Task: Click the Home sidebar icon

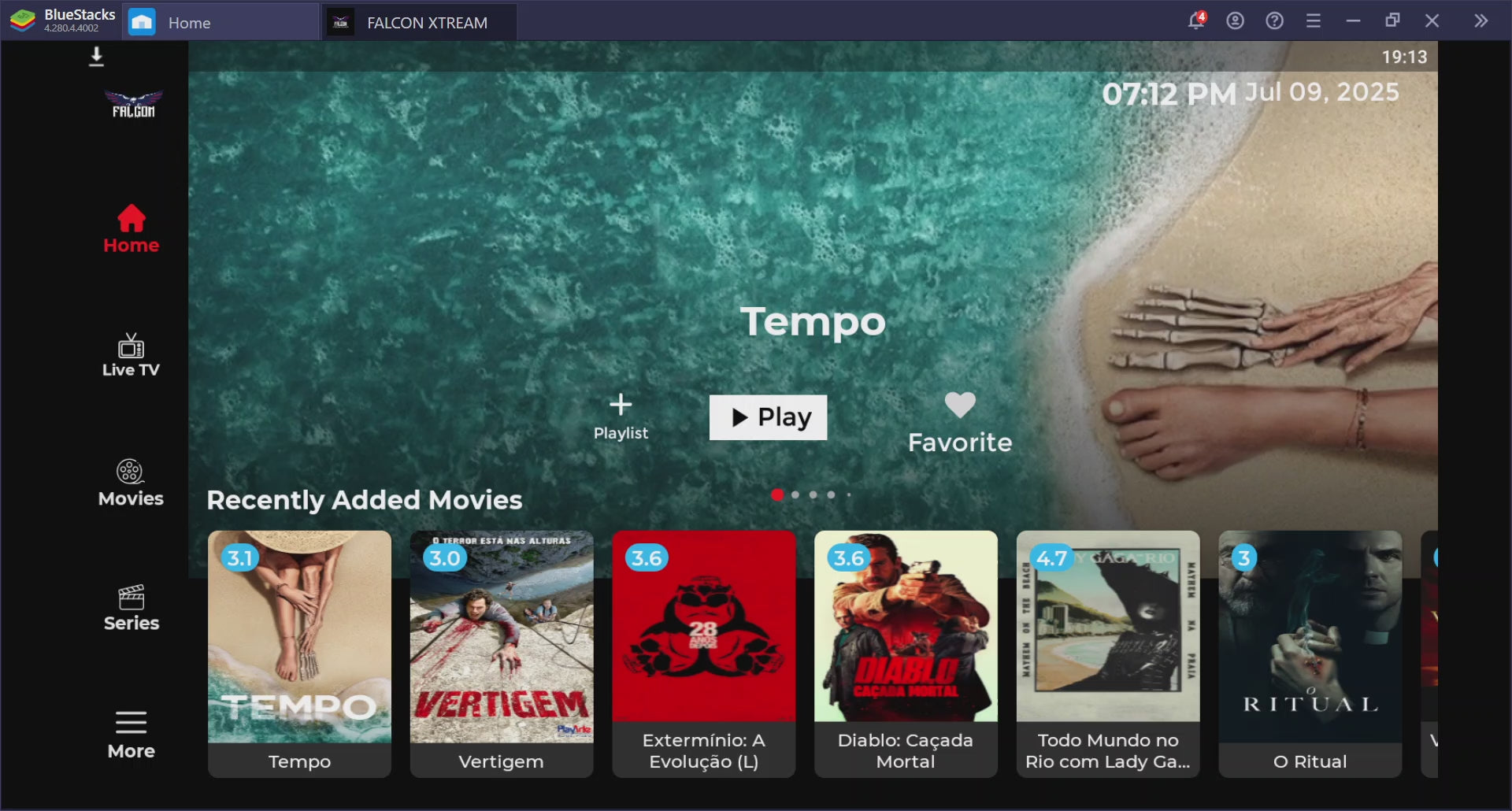Action: [x=131, y=229]
